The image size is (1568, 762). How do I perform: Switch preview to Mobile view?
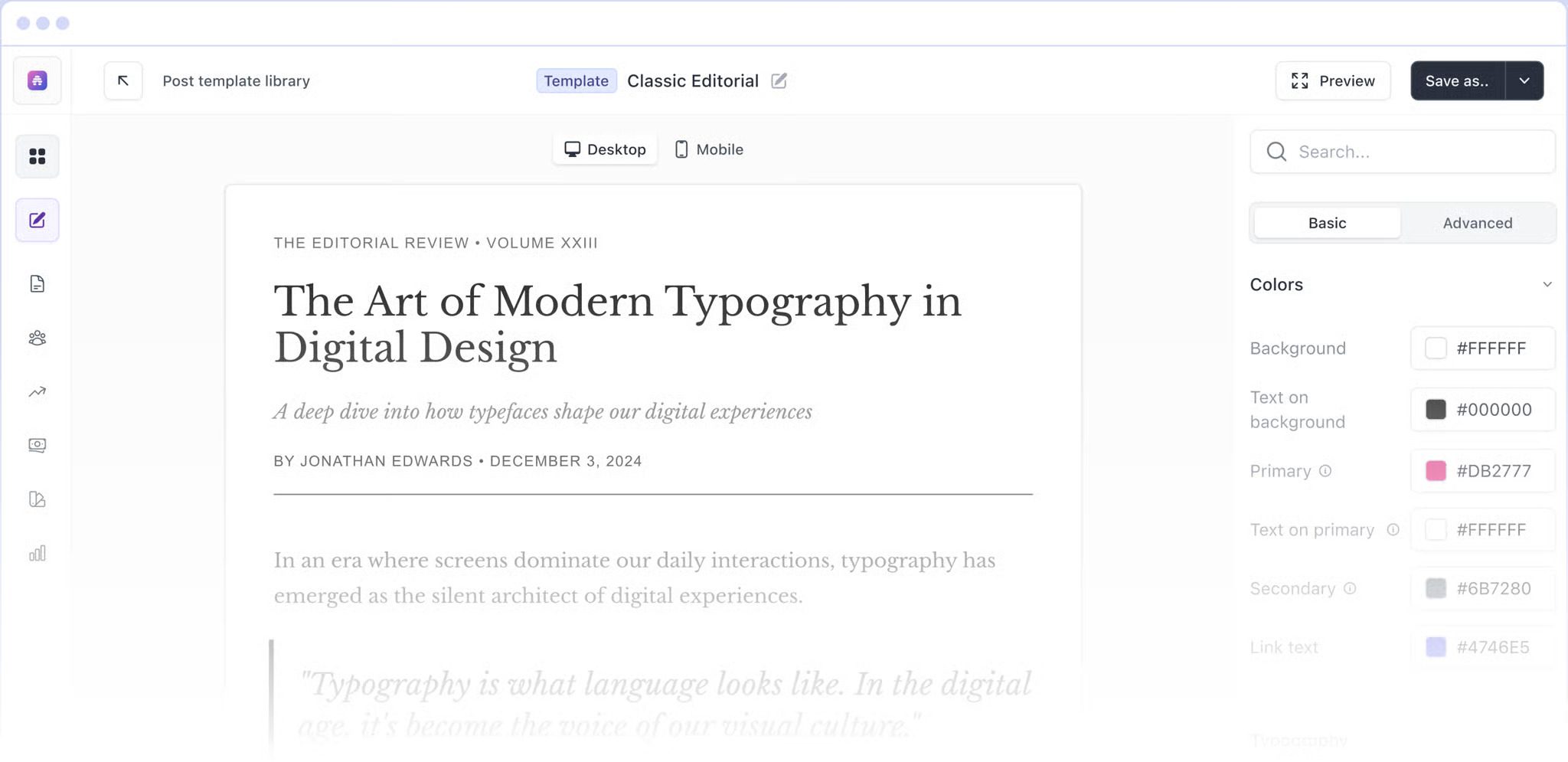(709, 149)
